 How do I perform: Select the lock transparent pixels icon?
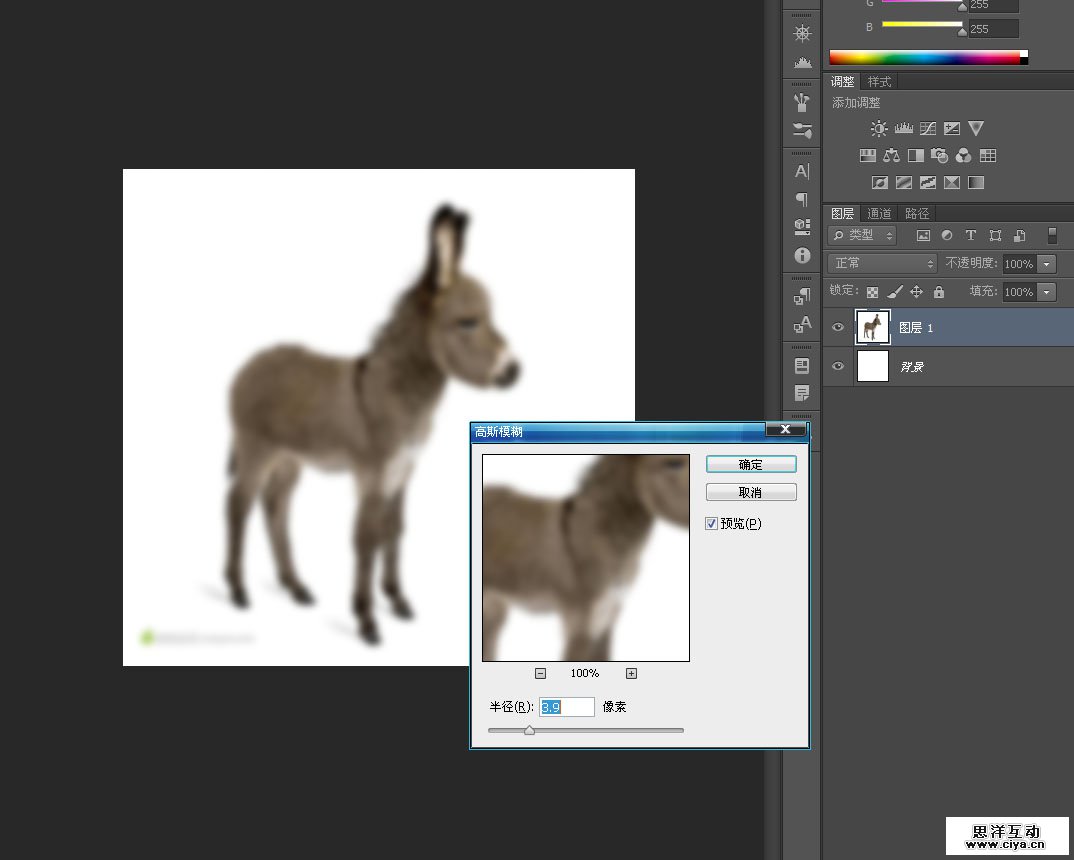coord(872,292)
